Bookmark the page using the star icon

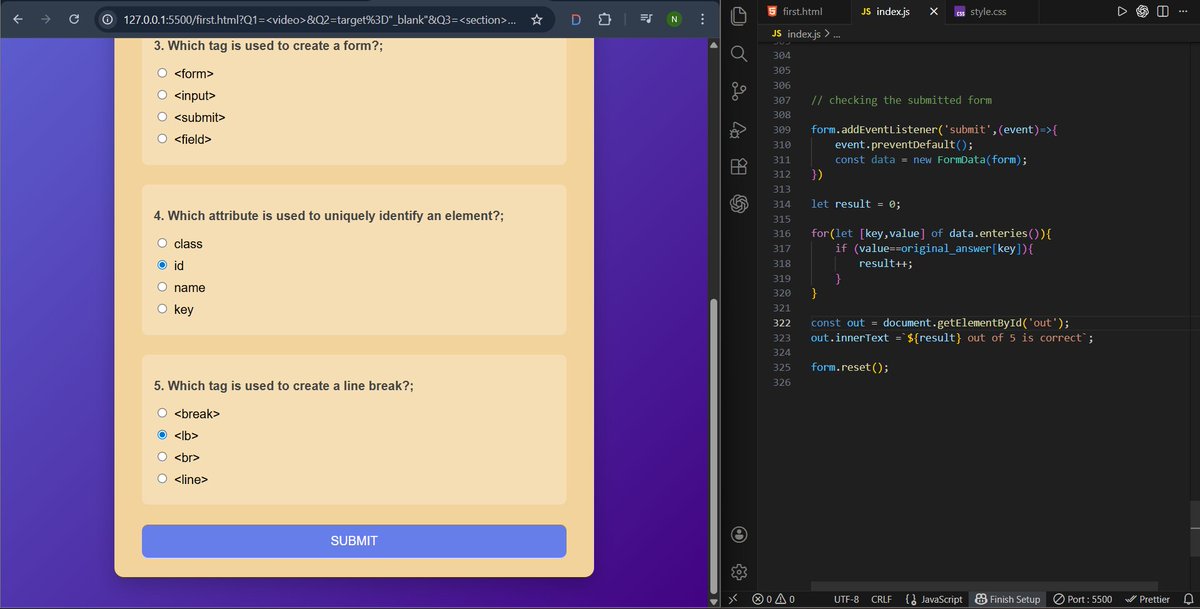(x=536, y=17)
